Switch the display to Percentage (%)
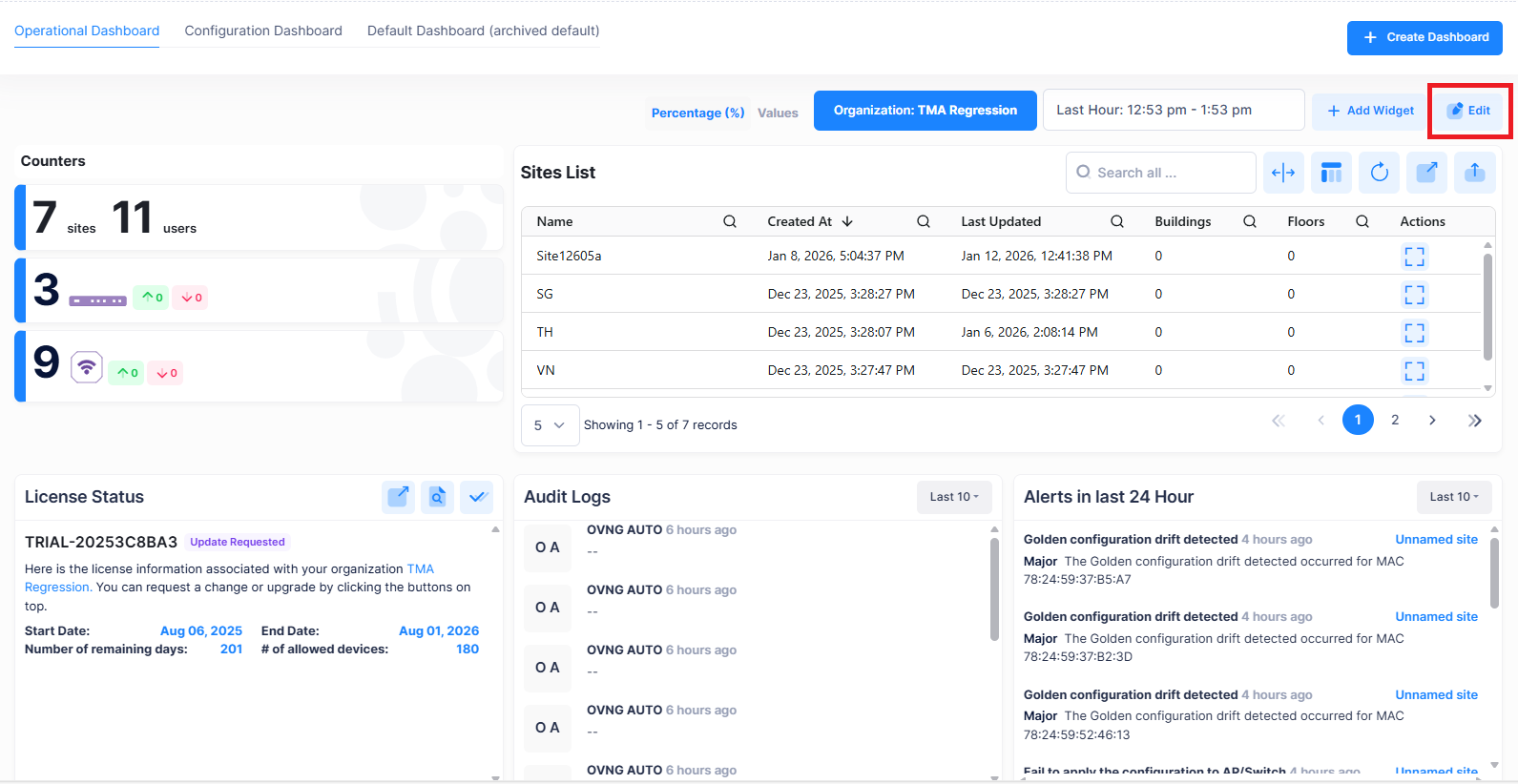Screen dimensions: 1518x784 [x=697, y=113]
